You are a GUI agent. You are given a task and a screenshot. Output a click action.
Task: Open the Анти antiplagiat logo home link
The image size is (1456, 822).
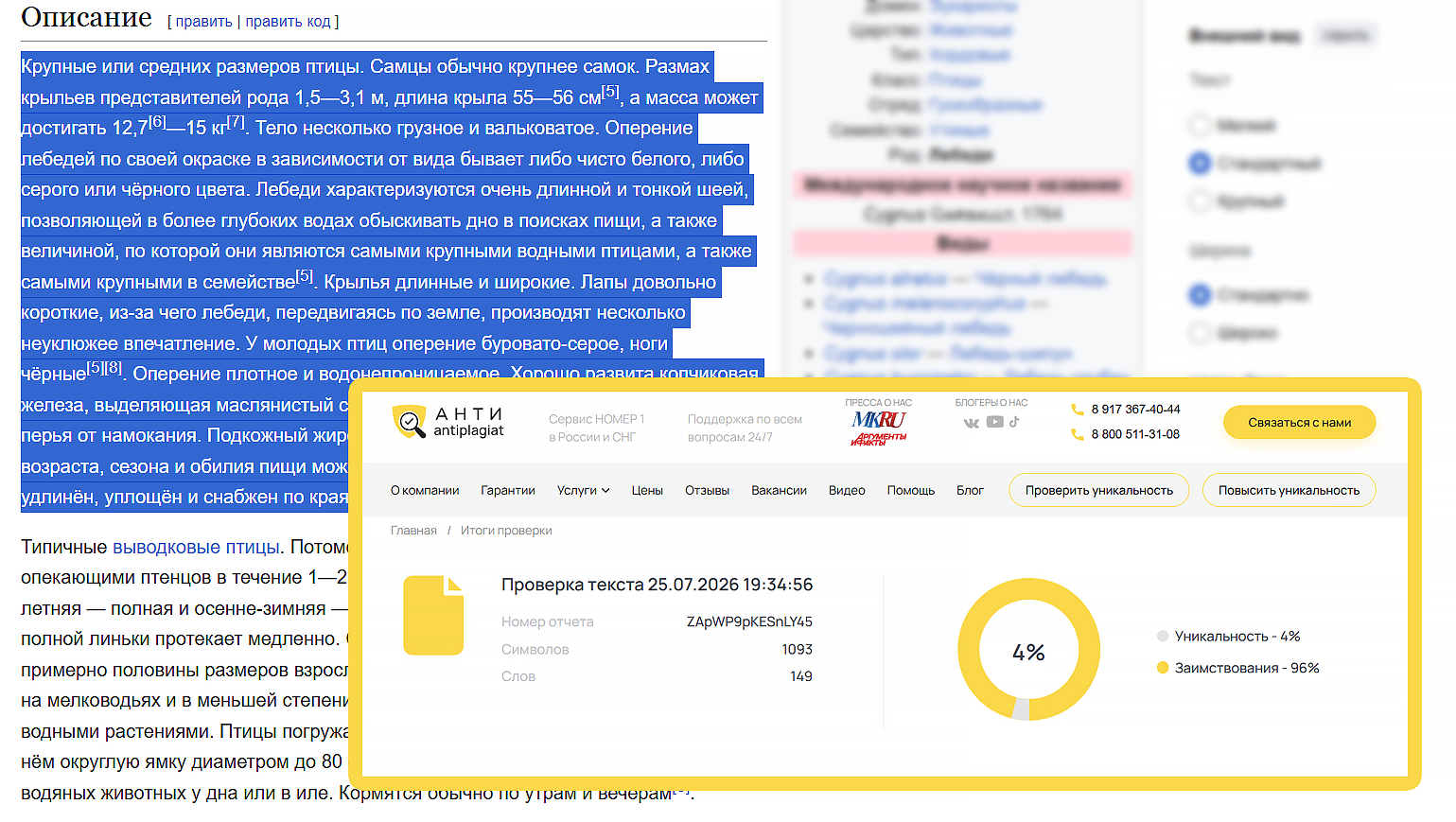point(448,422)
